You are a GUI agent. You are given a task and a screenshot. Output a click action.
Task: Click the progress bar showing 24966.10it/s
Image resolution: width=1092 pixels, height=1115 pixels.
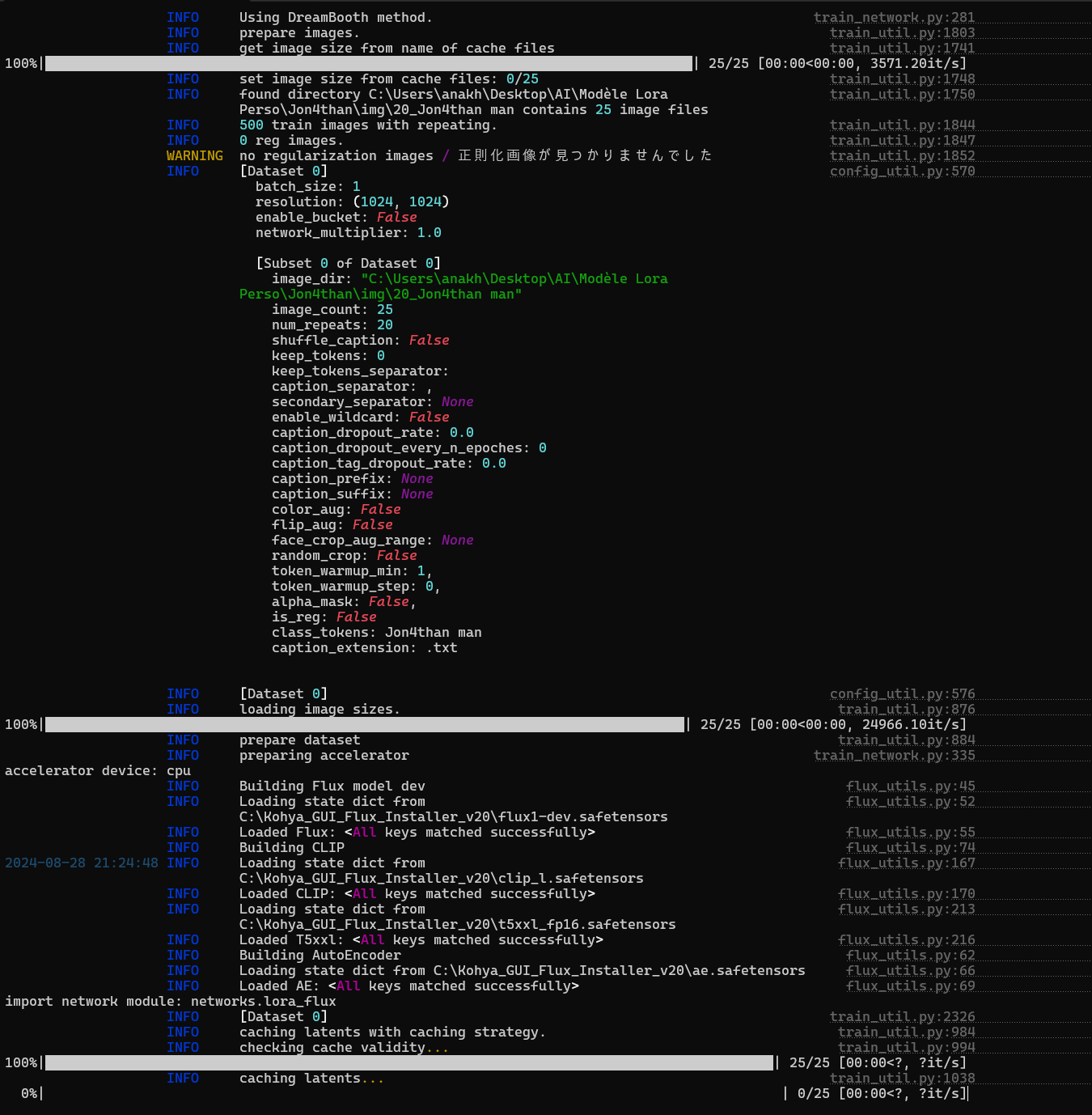[365, 724]
